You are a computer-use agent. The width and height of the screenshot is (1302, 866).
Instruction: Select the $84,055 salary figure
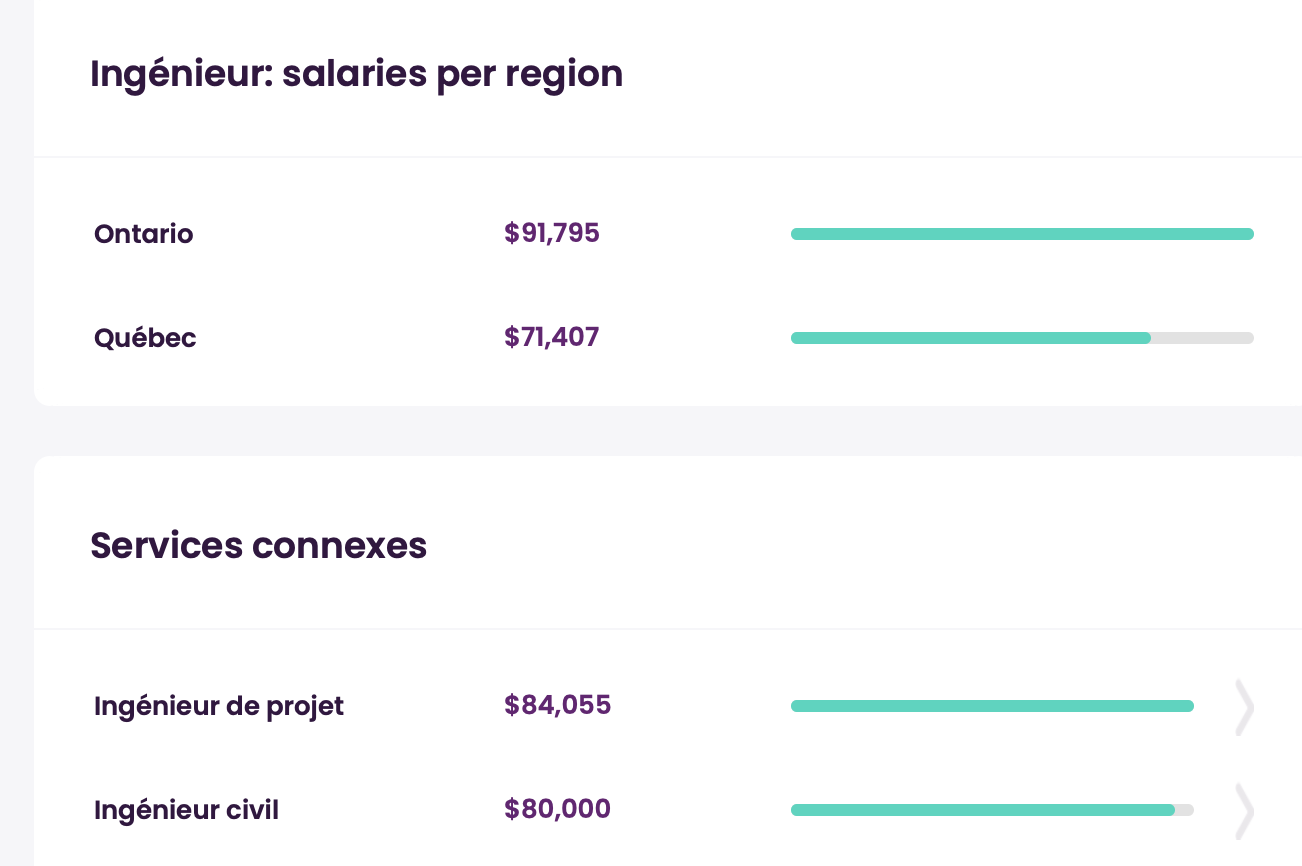tap(557, 706)
